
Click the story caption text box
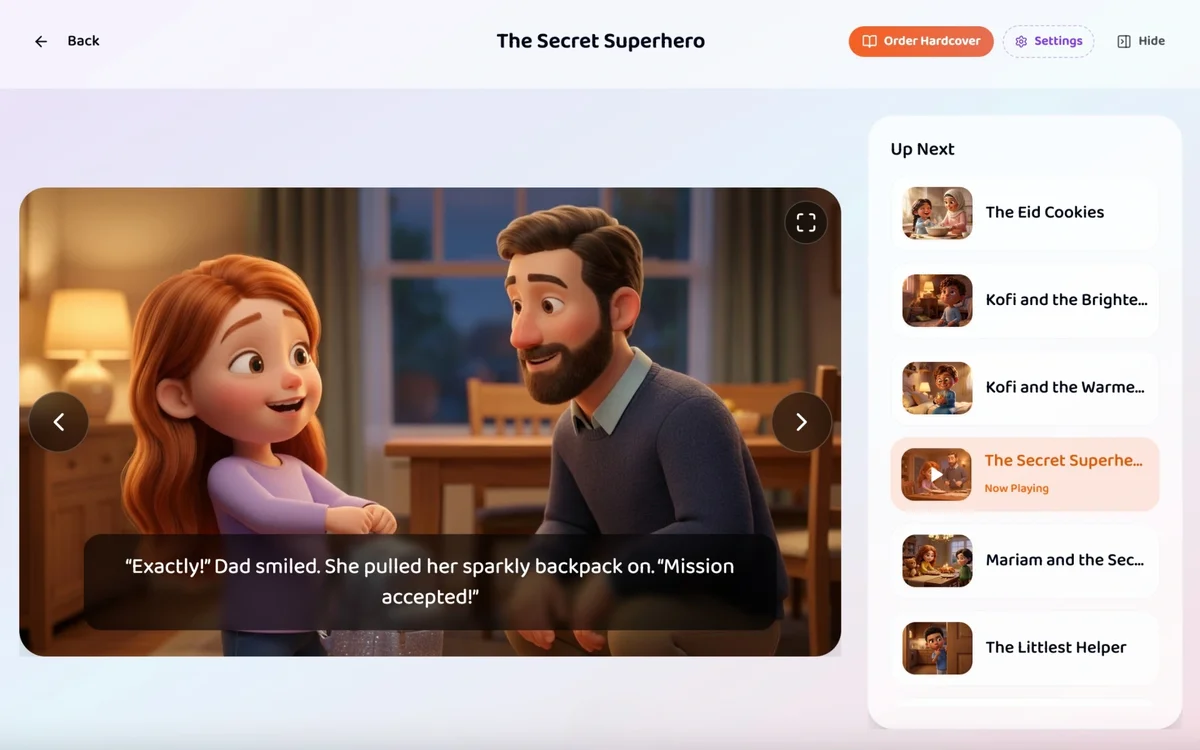[430, 582]
